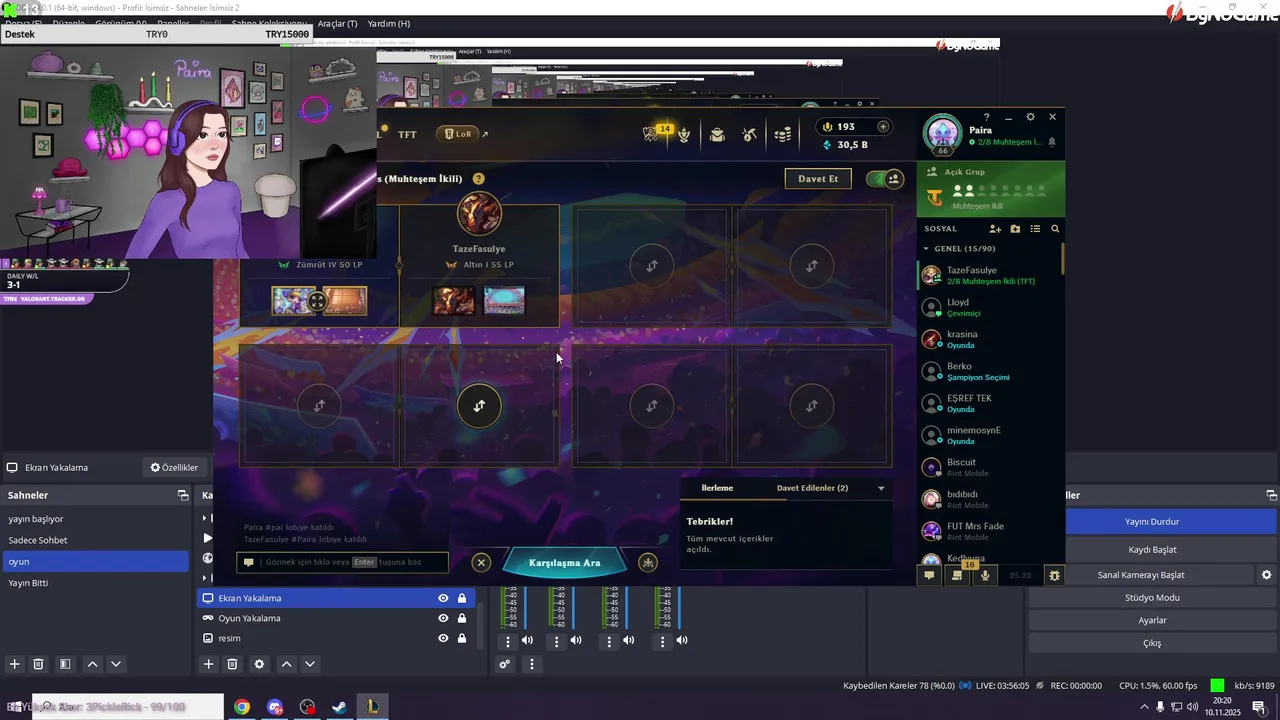
Task: Open League client settings gear
Action: (x=1031, y=117)
